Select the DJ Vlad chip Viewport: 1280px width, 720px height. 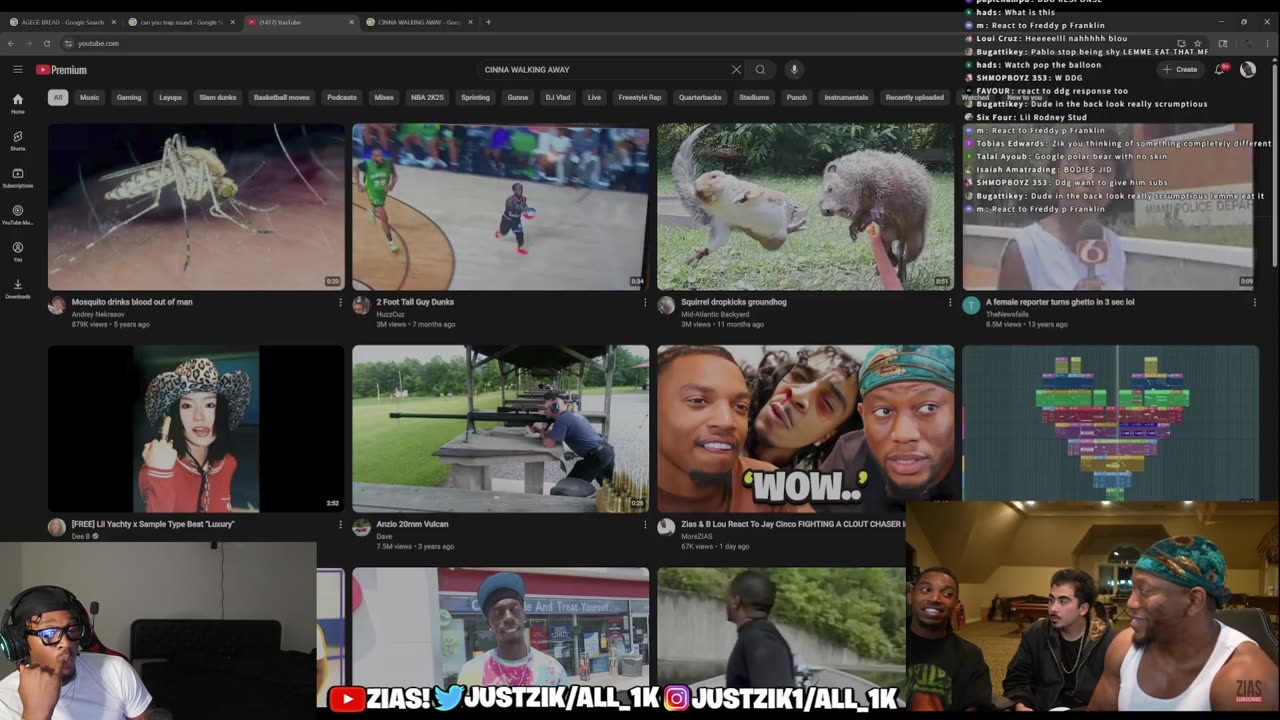(558, 98)
